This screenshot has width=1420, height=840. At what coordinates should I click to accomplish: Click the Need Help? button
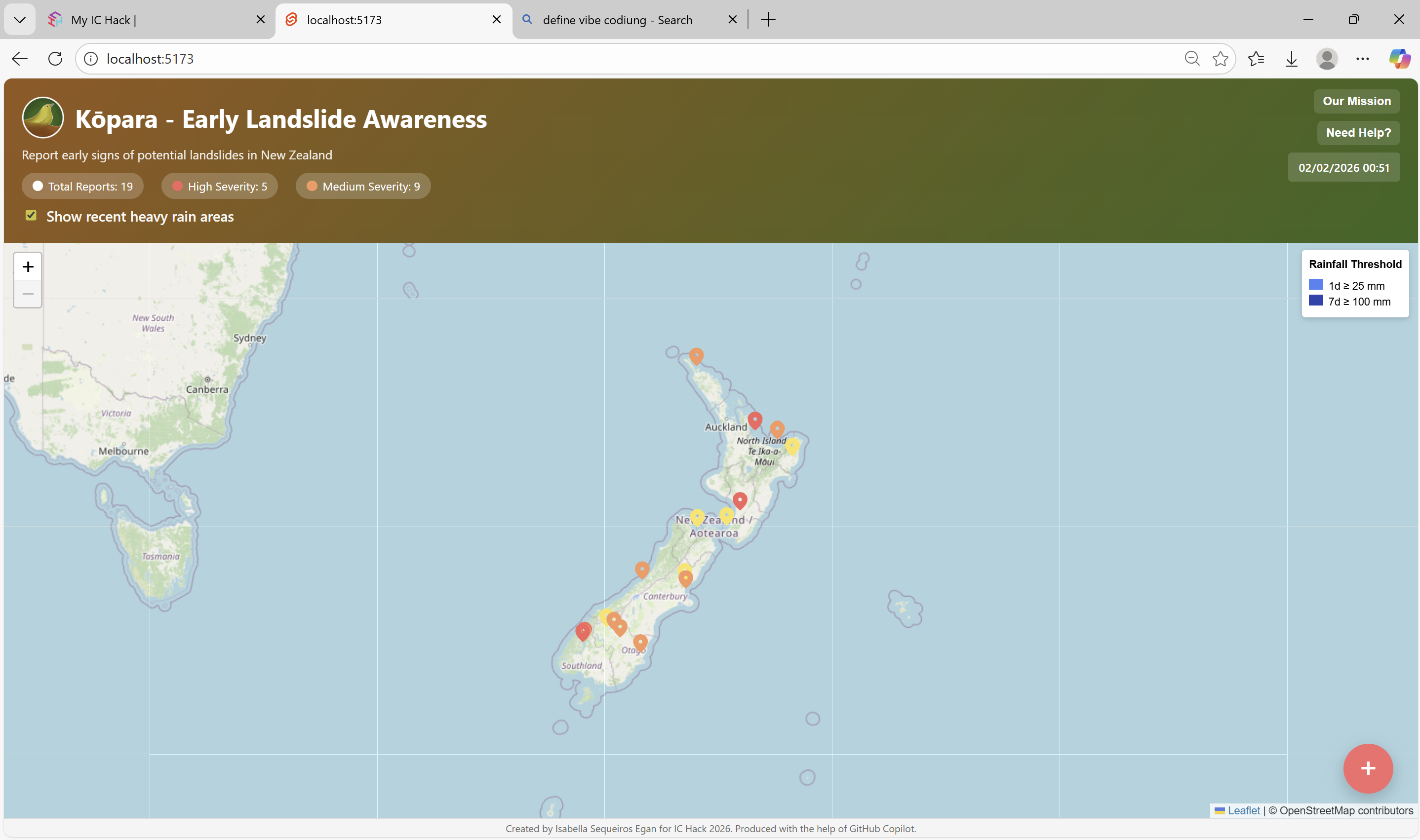[1358, 133]
